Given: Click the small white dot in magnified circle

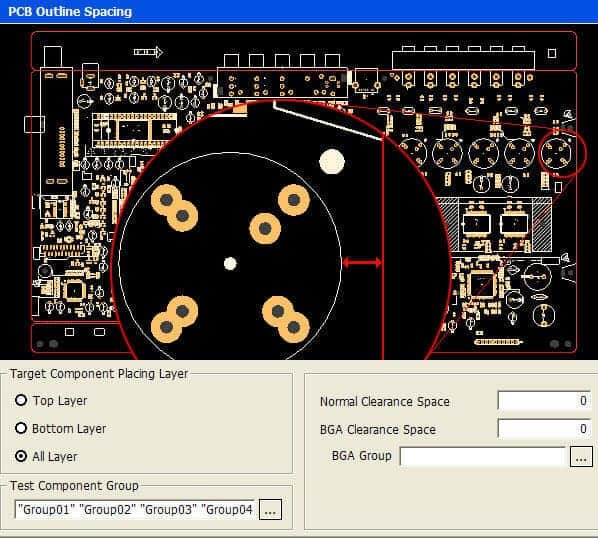Looking at the screenshot, I should click(x=230, y=263).
